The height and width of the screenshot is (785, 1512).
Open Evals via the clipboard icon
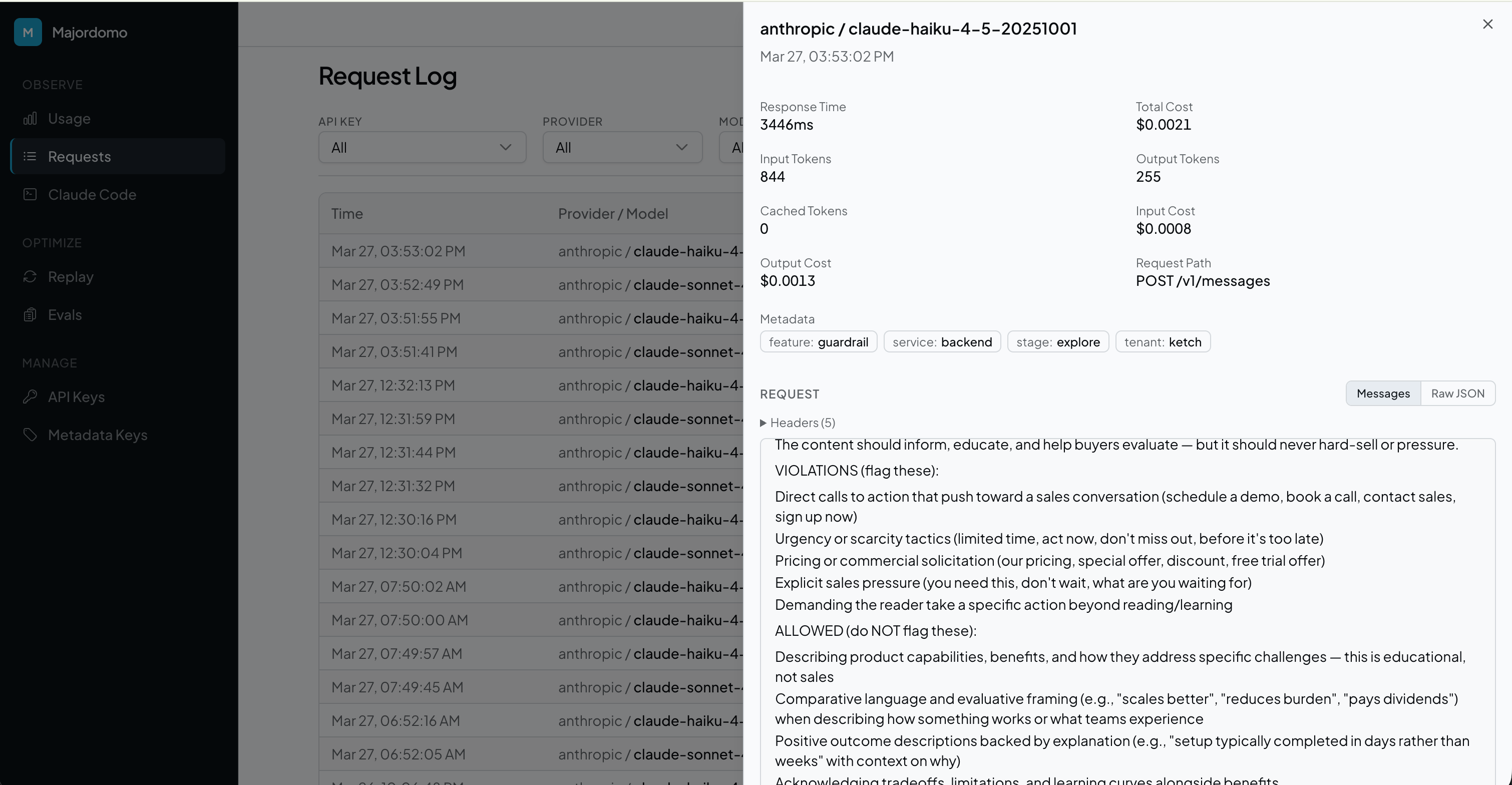click(30, 314)
